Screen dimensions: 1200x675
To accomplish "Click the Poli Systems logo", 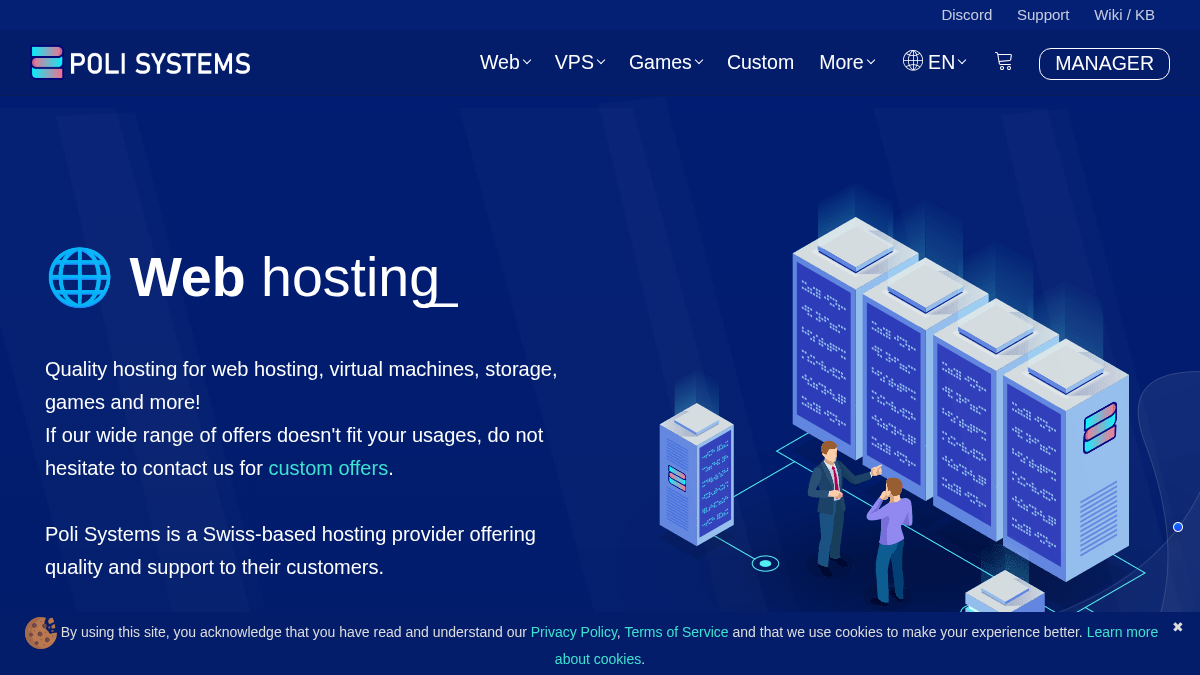I will 141,63.
